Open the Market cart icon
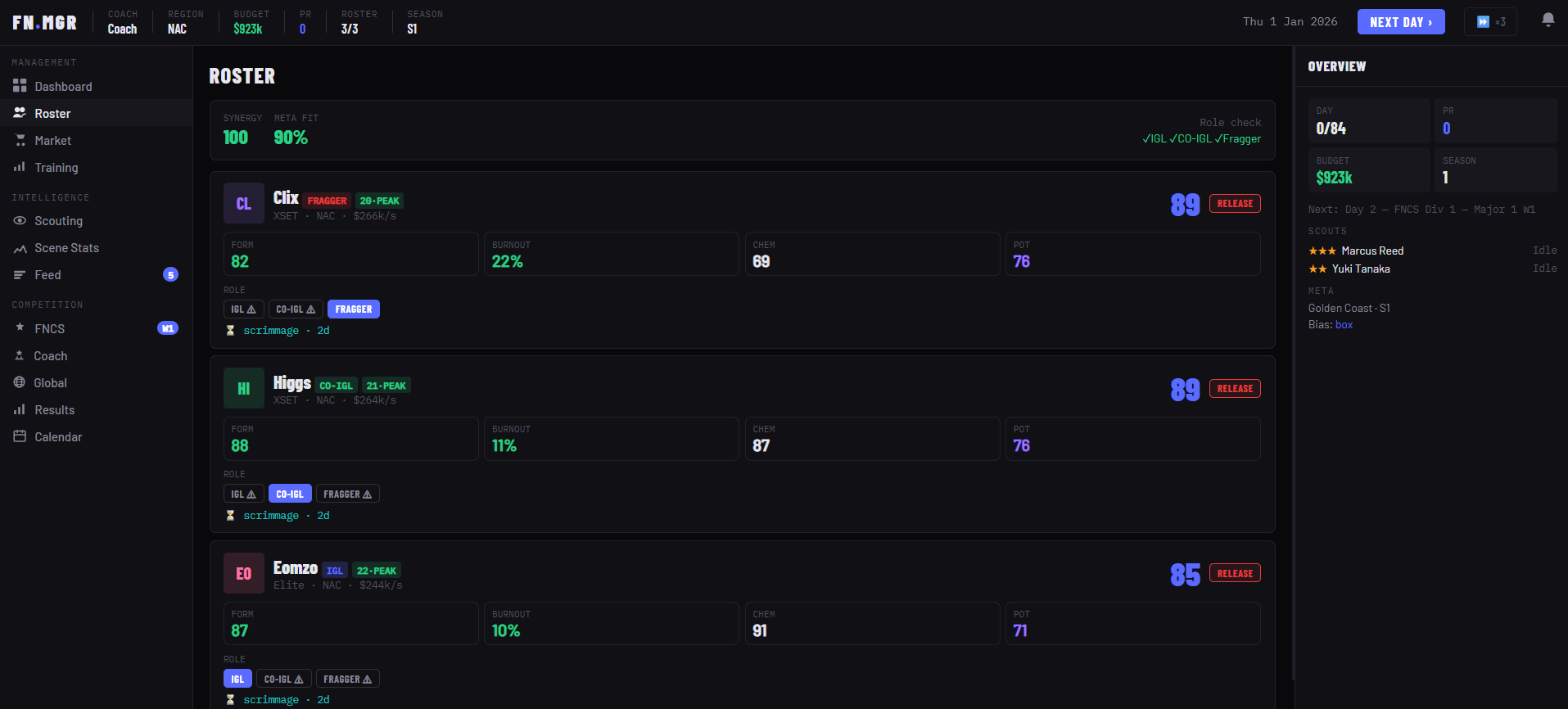This screenshot has height=709, width=1568. (x=20, y=141)
